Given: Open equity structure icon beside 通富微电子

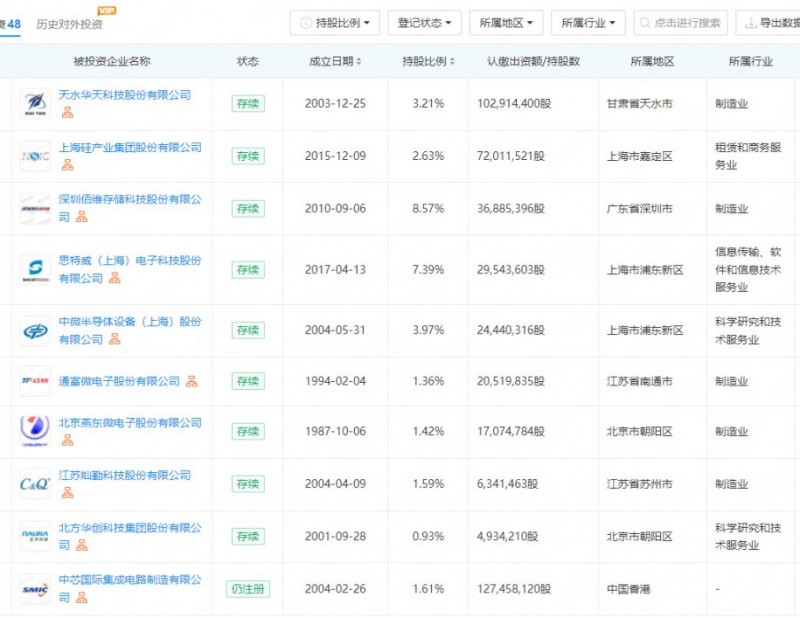Looking at the screenshot, I should (x=191, y=381).
